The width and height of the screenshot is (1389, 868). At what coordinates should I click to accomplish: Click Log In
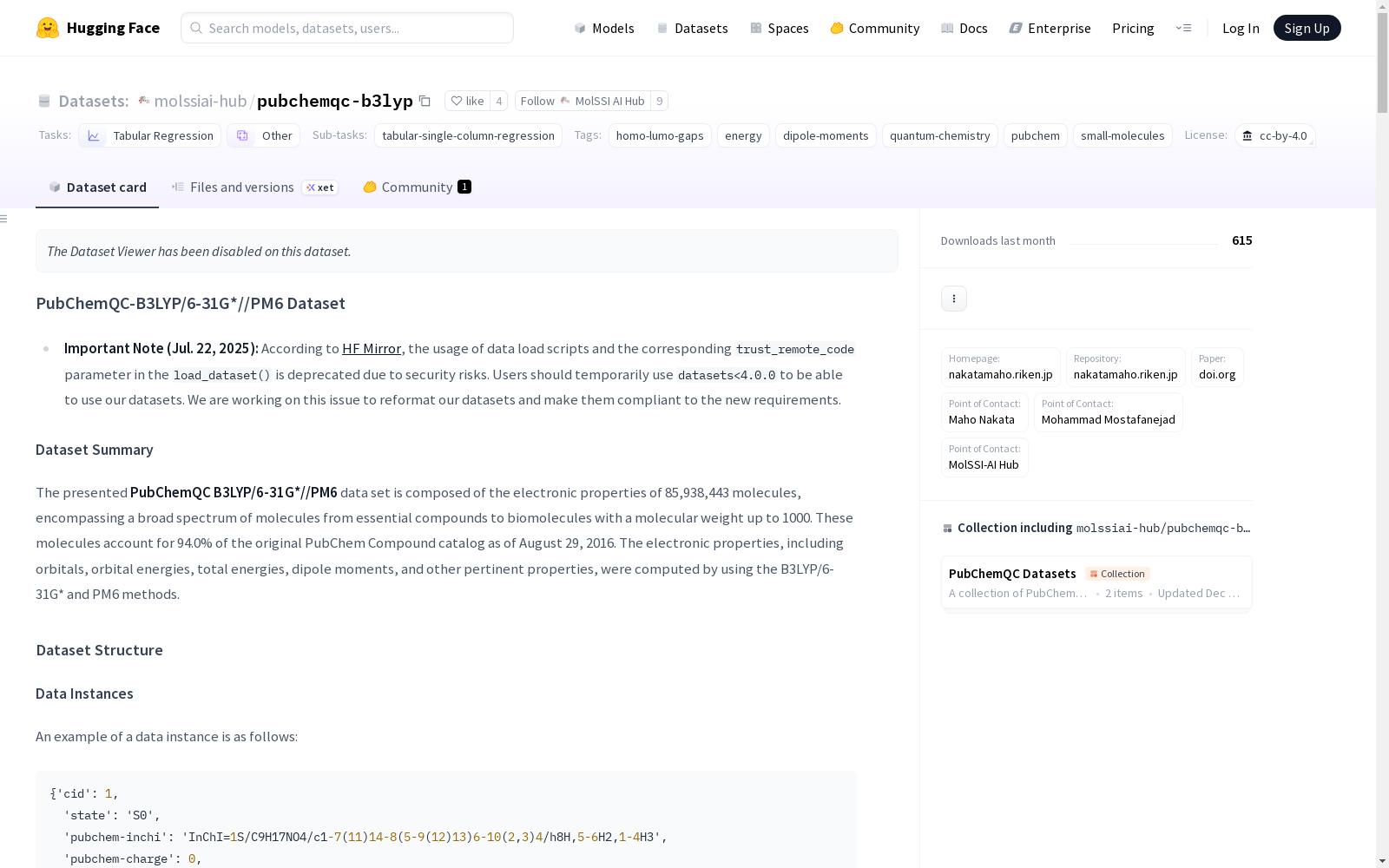(1241, 28)
